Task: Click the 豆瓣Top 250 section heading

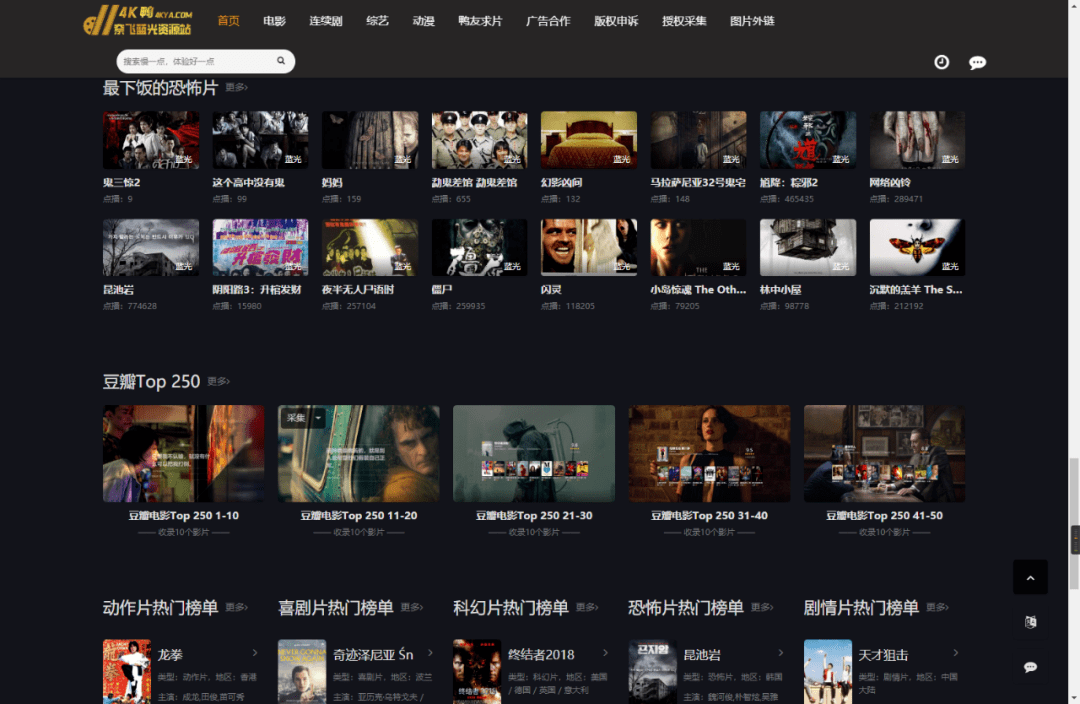Action: pos(152,381)
